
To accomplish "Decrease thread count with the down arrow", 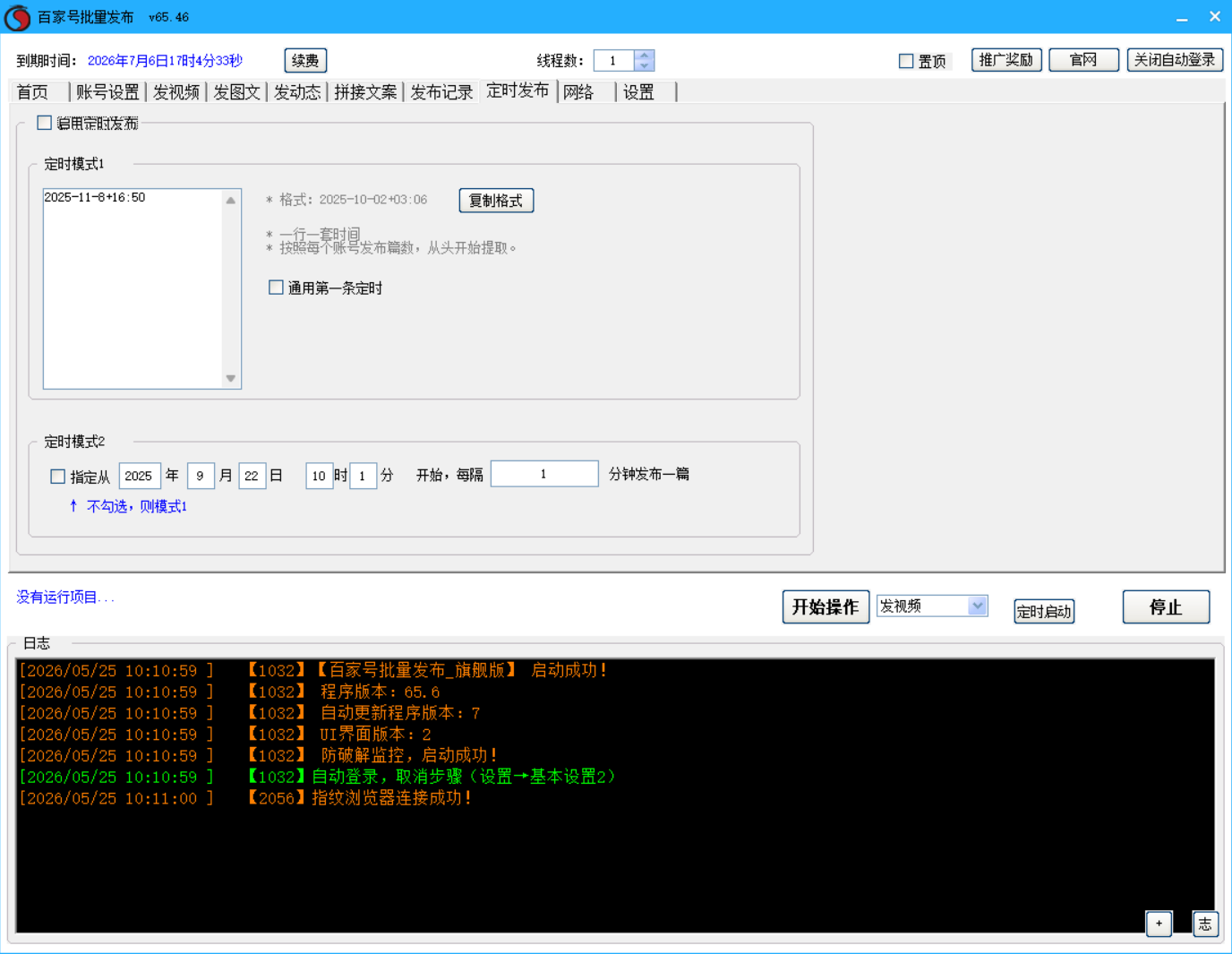I will pos(644,65).
